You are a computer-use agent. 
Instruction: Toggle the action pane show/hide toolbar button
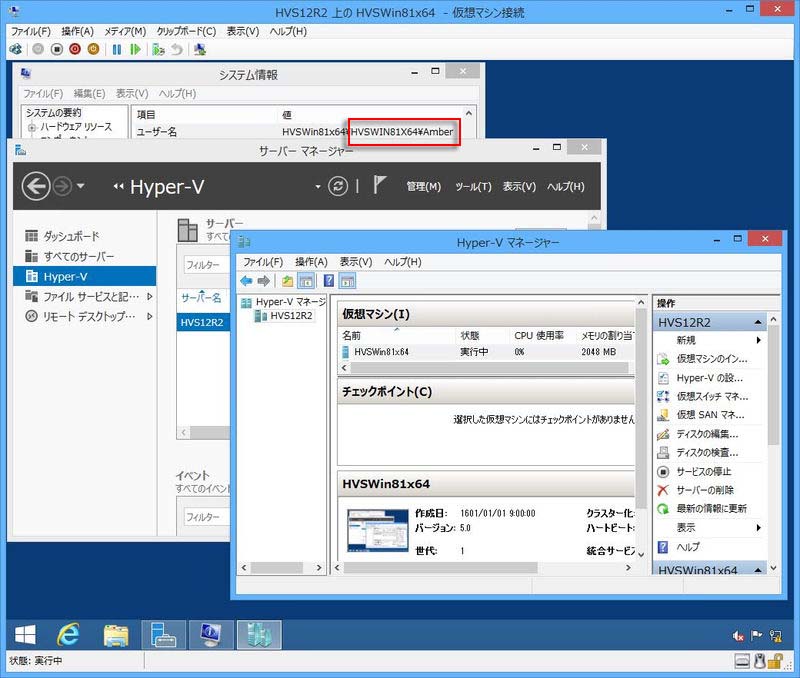point(347,281)
